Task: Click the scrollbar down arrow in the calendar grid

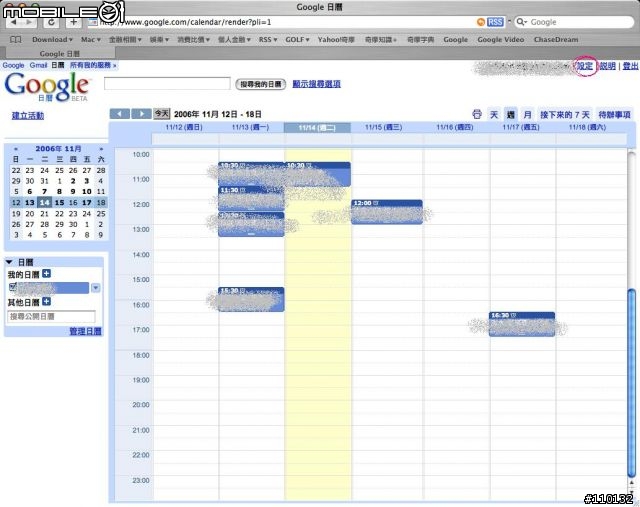Action: click(631, 493)
